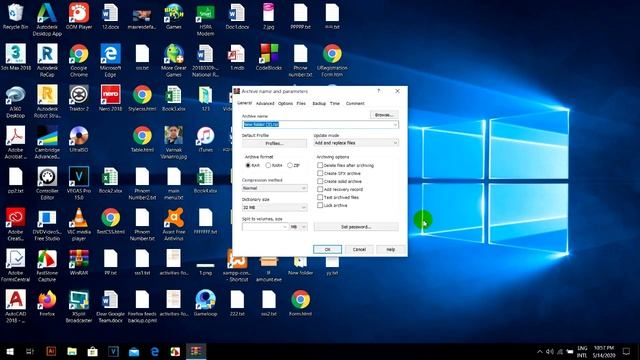This screenshot has height=360, width=640.
Task: Click the volume icon in system tray
Action: point(550,351)
